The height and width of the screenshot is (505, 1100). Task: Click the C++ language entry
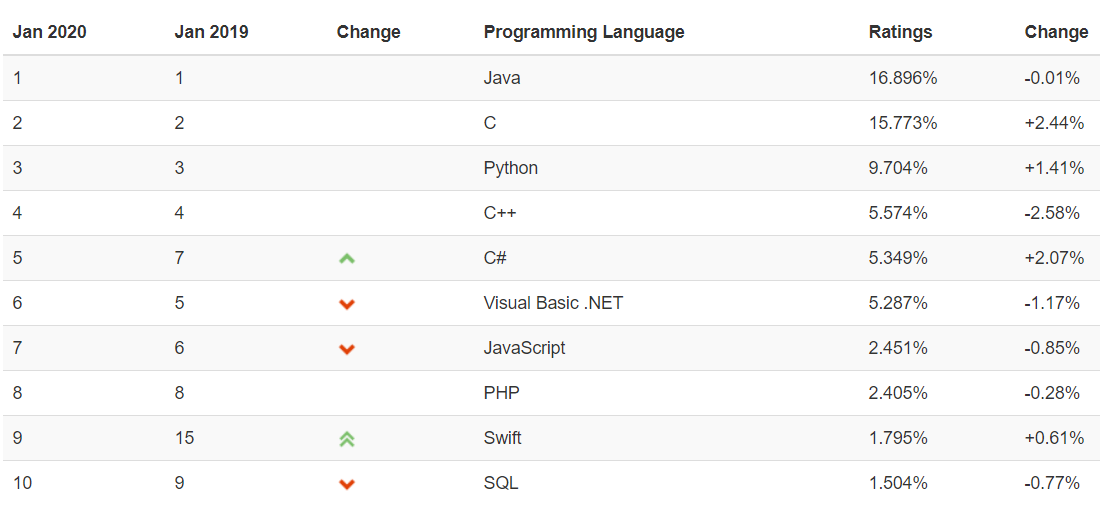(x=499, y=213)
